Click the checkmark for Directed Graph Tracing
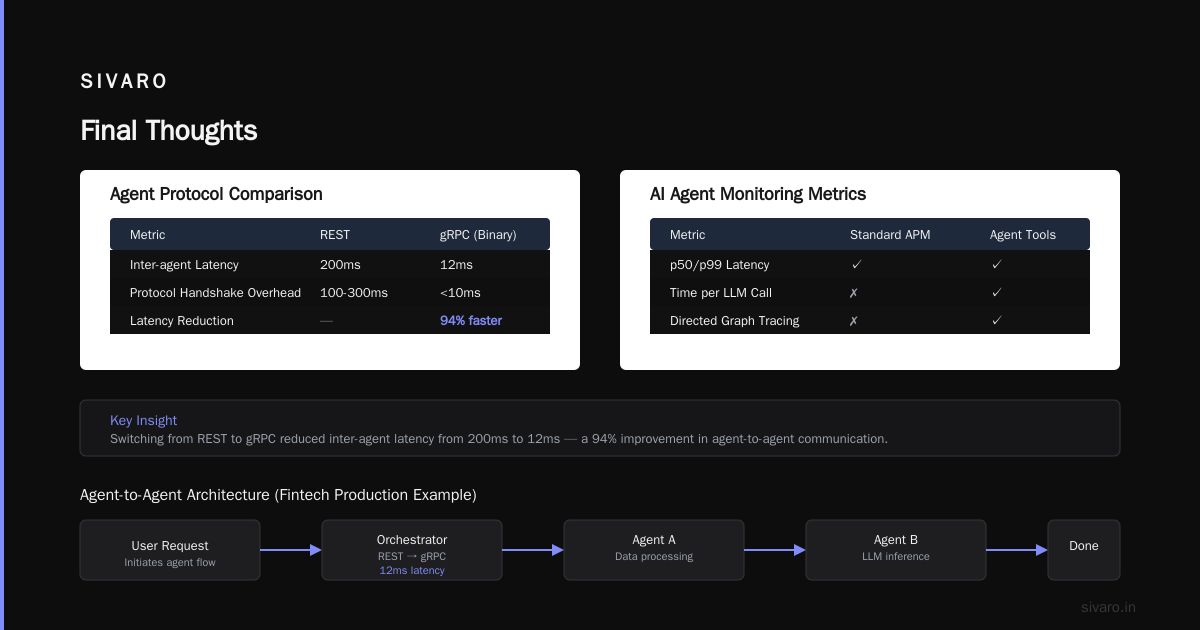Viewport: 1200px width, 630px height. pyautogui.click(x=996, y=321)
